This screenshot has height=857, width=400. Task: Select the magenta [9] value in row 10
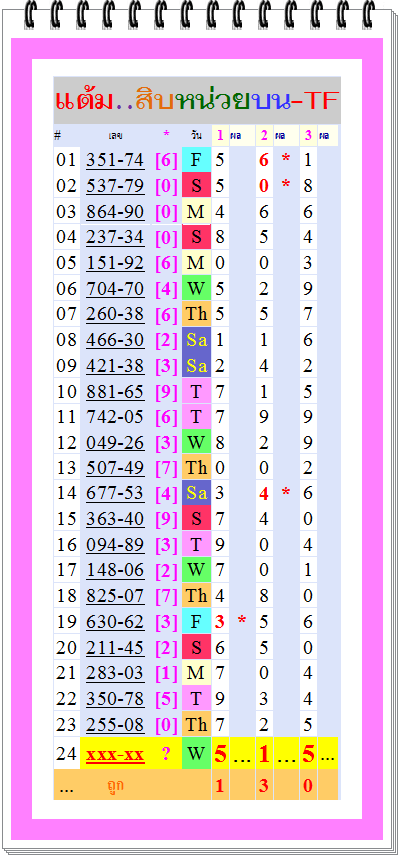pos(166,392)
